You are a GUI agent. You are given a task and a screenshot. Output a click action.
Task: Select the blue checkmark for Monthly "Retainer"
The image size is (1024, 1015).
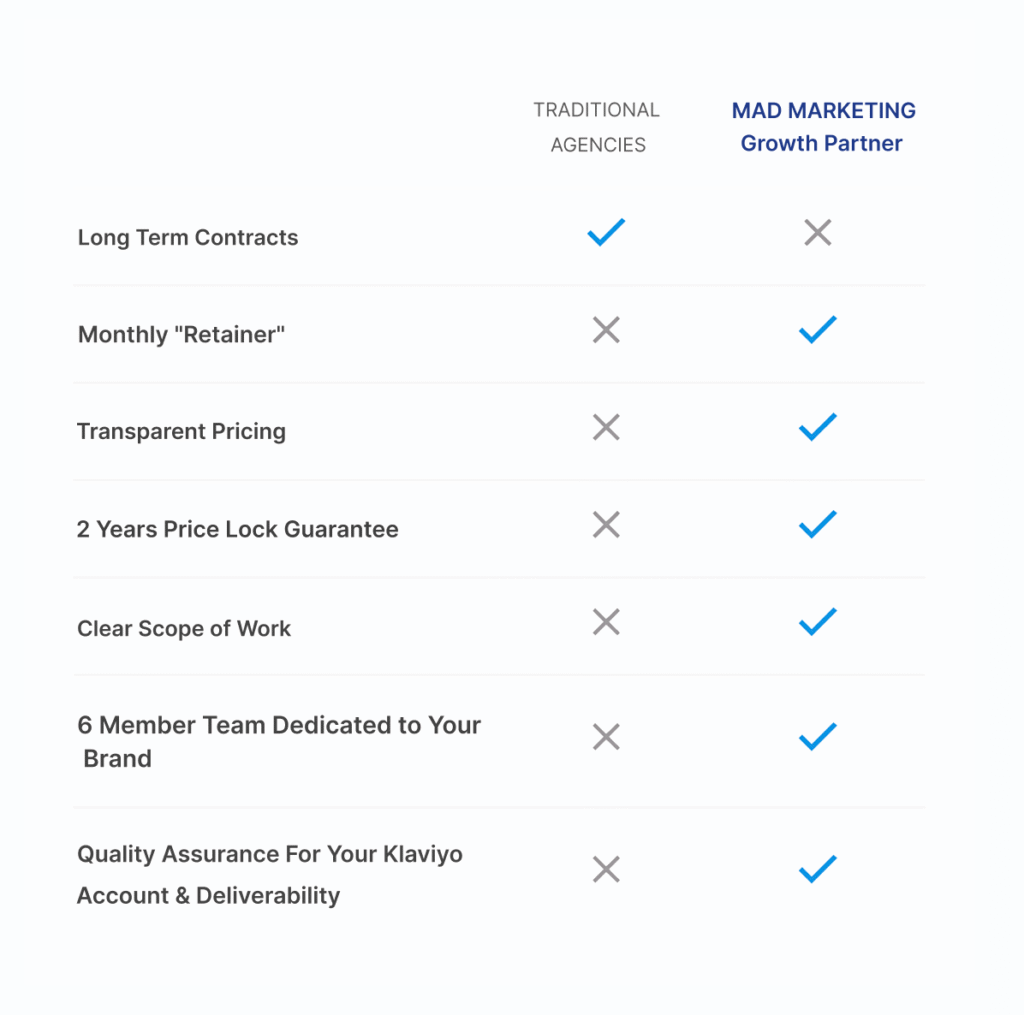tap(818, 330)
